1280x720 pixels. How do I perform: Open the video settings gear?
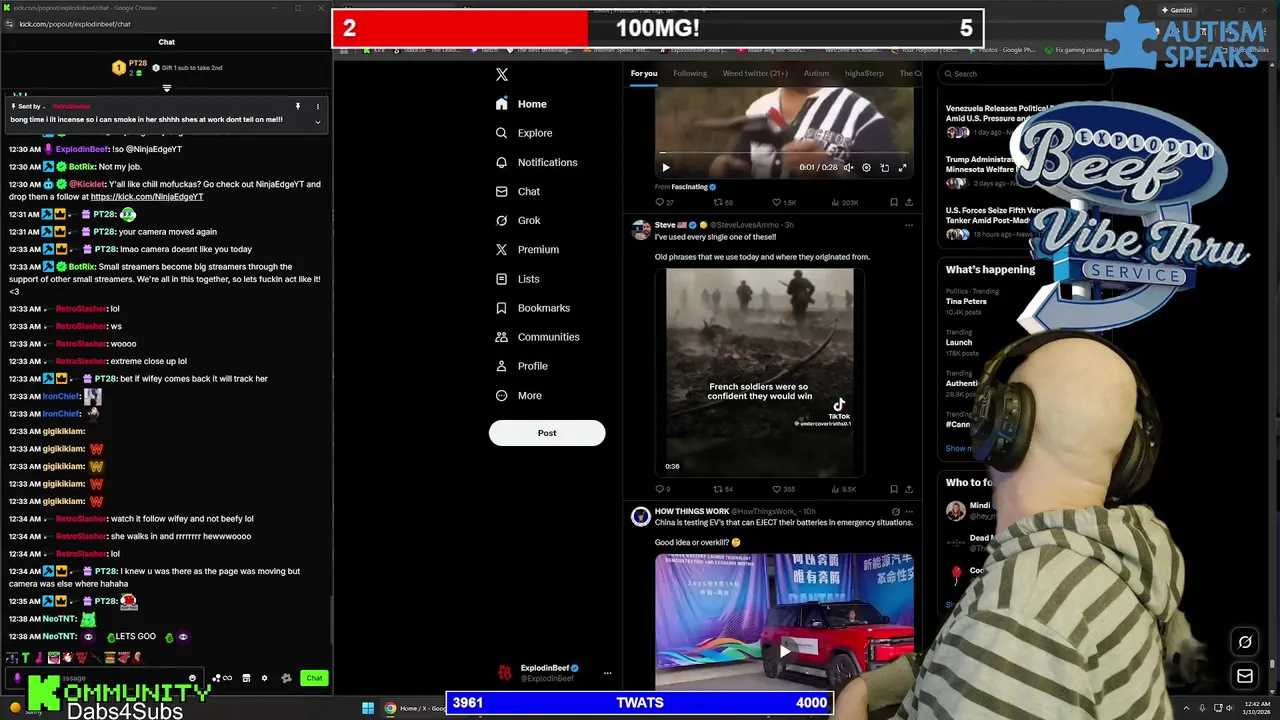tap(866, 168)
